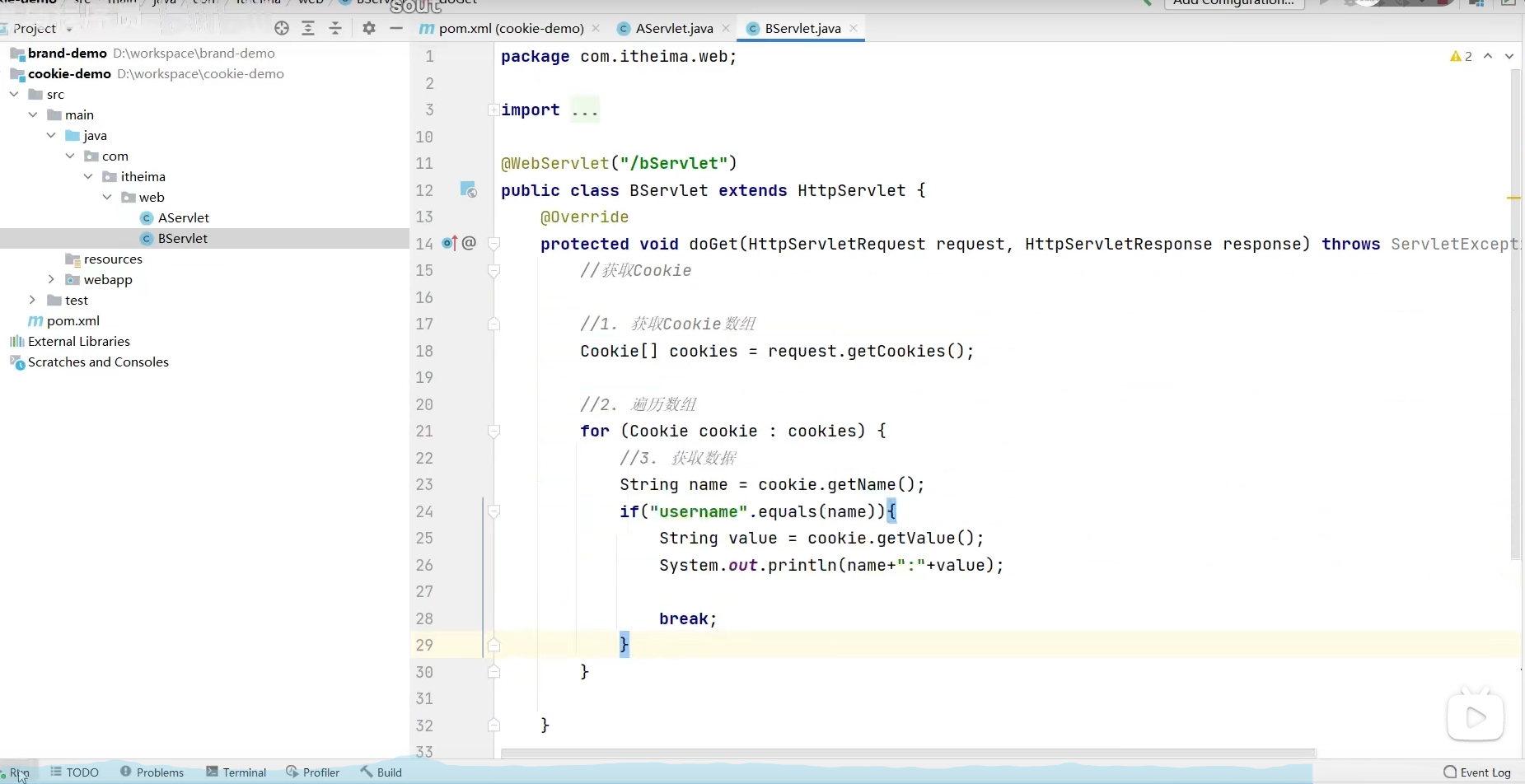The height and width of the screenshot is (784, 1525).
Task: Collapse the web package node
Action: tap(107, 198)
